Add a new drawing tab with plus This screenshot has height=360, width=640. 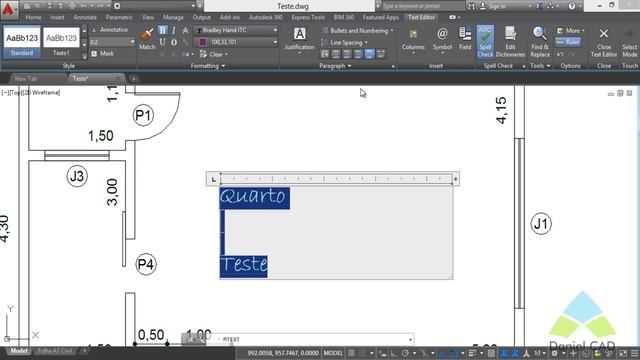click(133, 79)
